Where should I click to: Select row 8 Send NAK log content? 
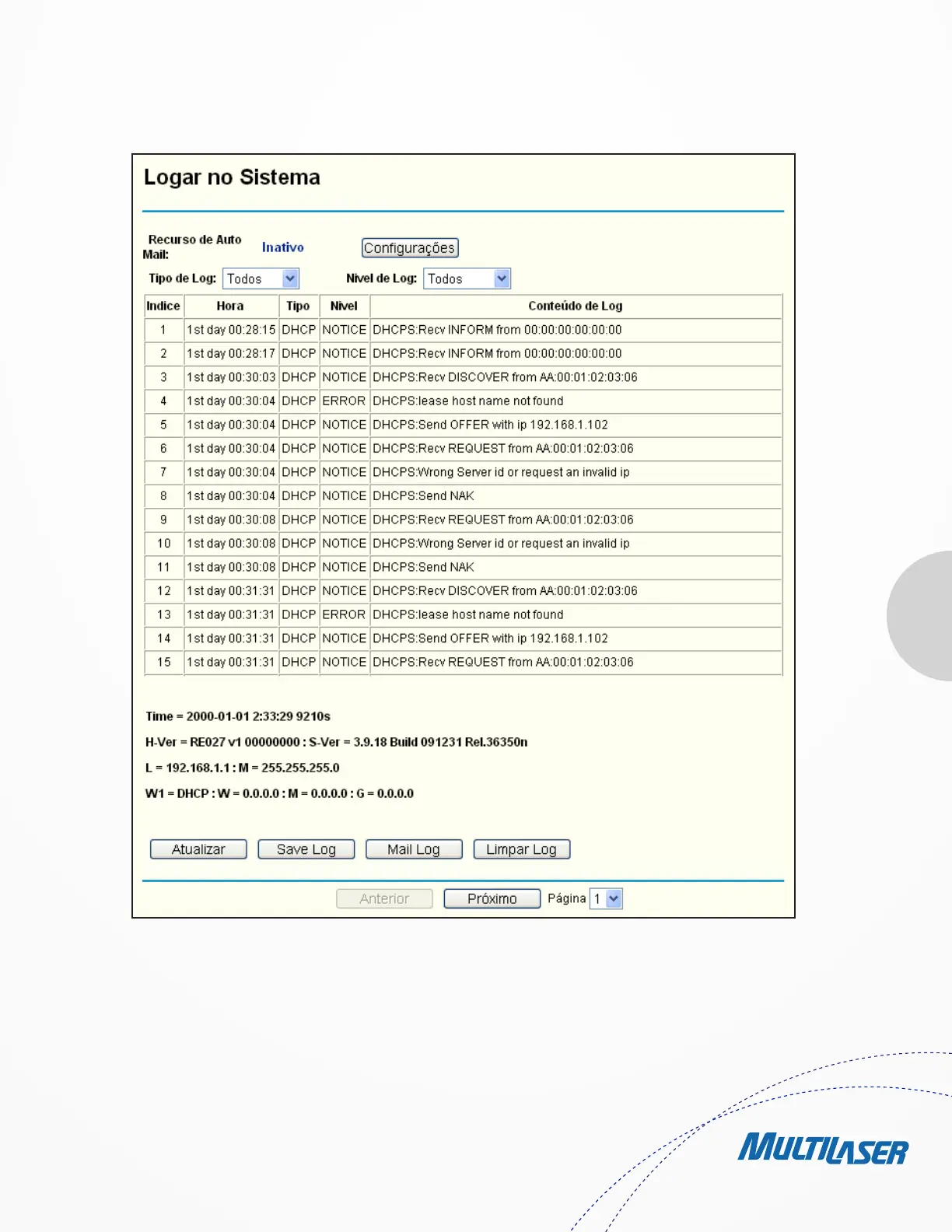click(424, 495)
